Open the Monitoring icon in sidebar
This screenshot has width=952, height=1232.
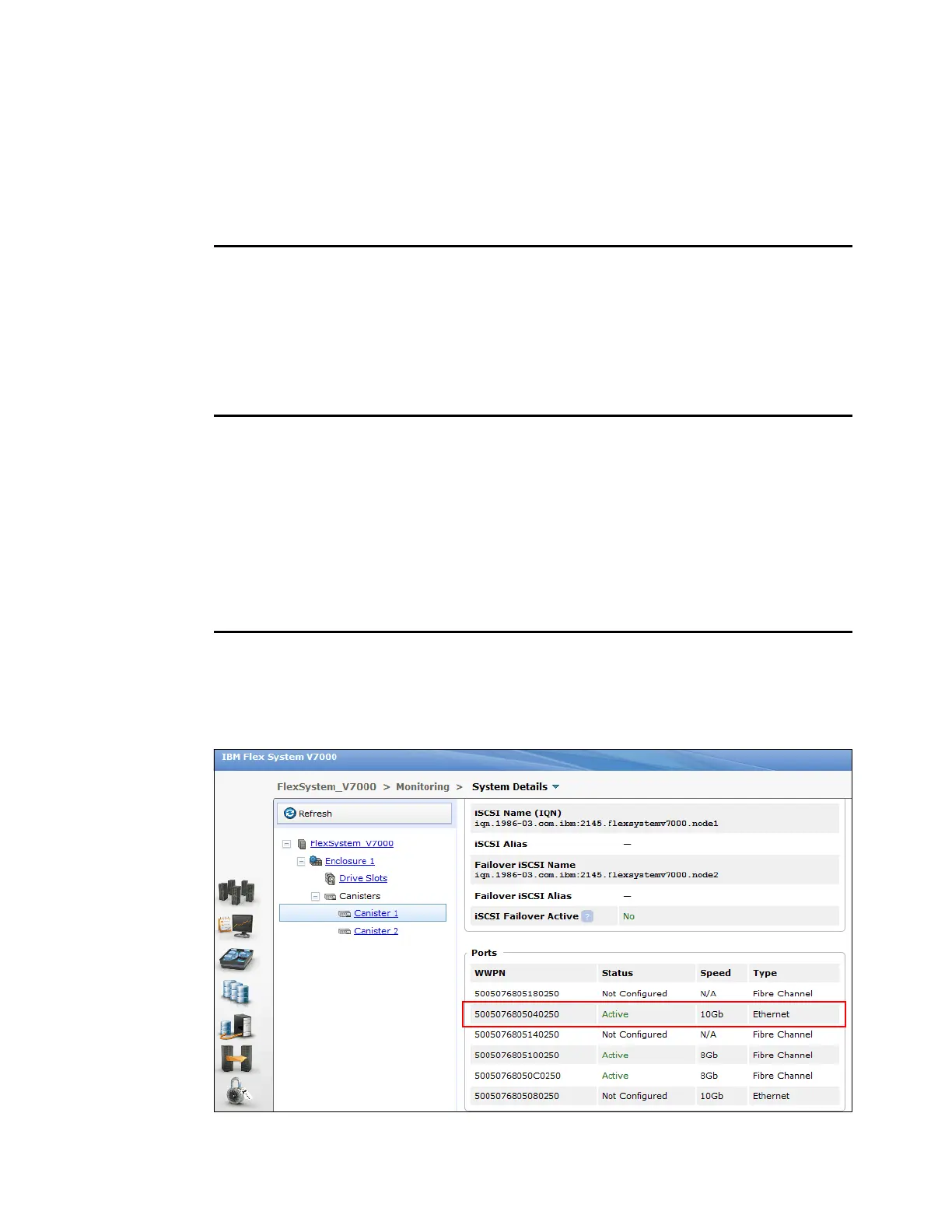tap(236, 926)
